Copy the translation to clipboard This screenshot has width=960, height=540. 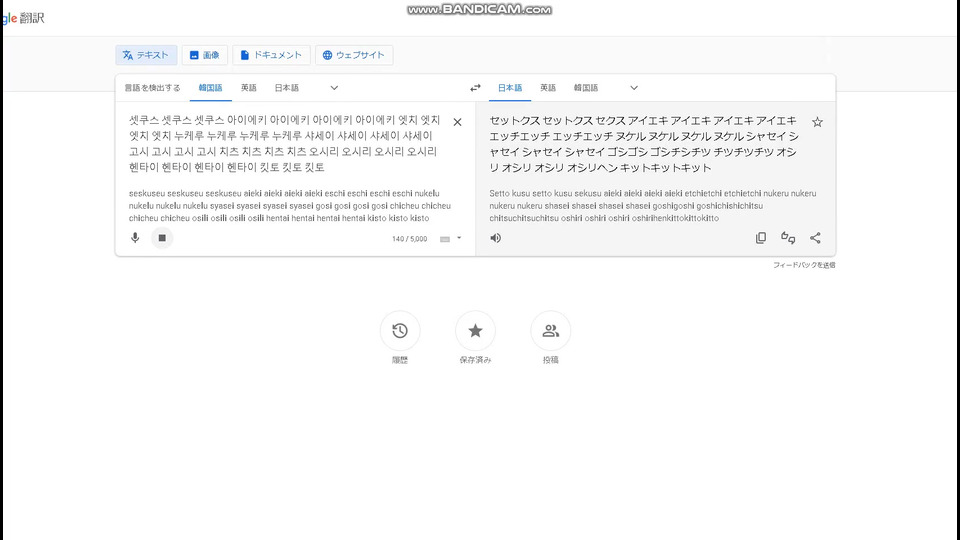pyautogui.click(x=761, y=238)
